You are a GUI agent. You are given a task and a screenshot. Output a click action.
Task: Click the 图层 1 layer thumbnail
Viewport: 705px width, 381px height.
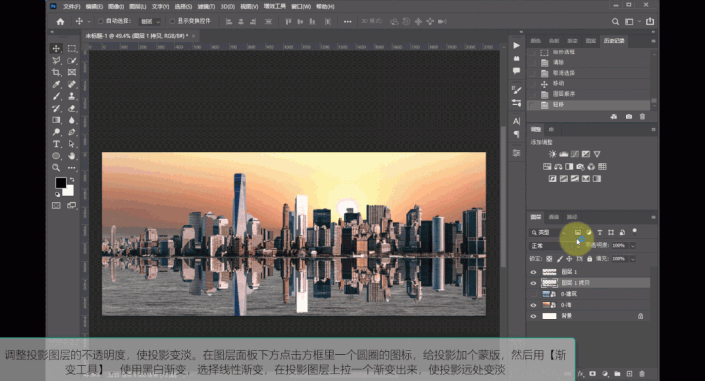[x=549, y=272]
